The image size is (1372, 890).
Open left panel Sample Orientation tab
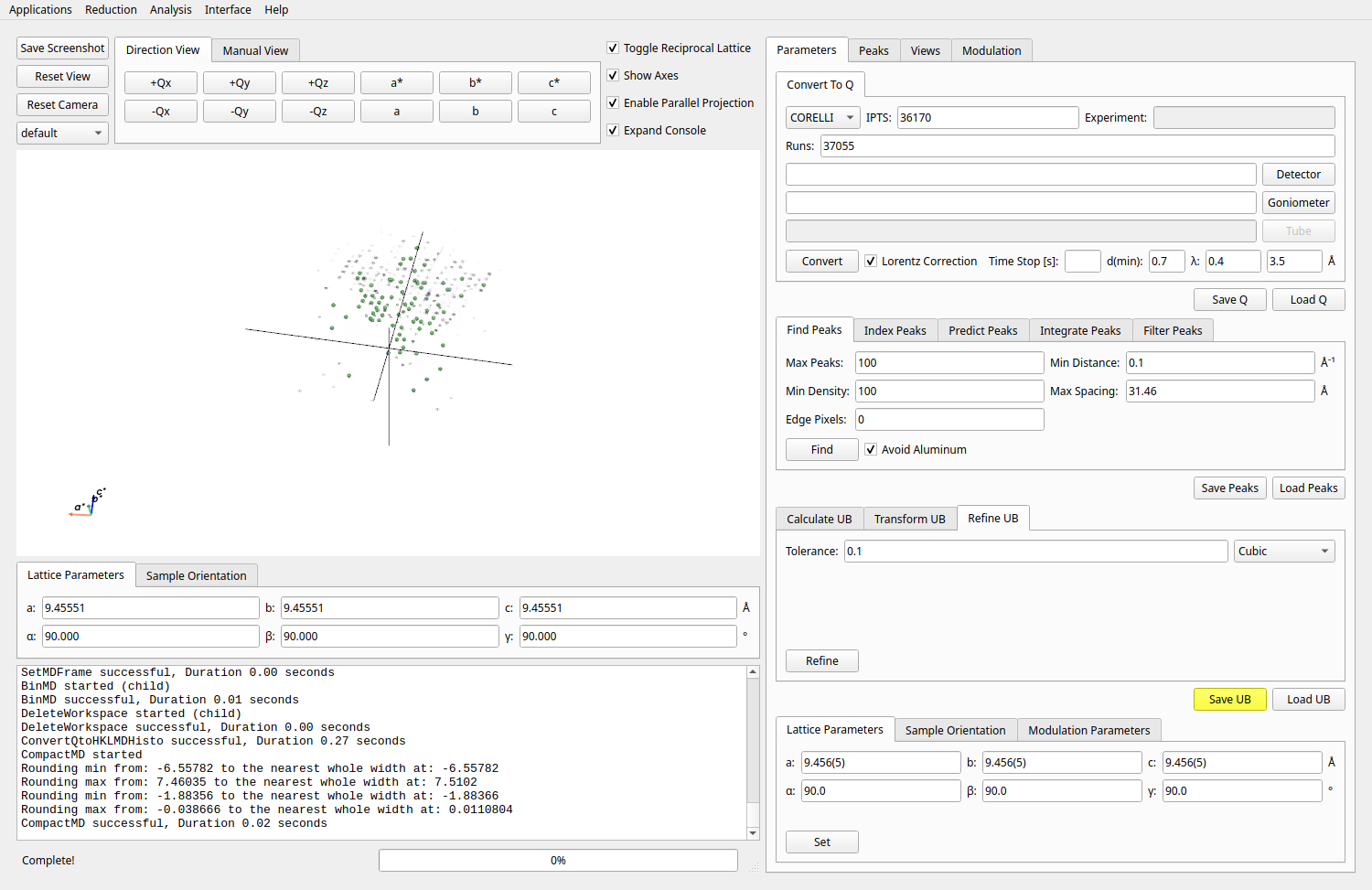point(196,575)
